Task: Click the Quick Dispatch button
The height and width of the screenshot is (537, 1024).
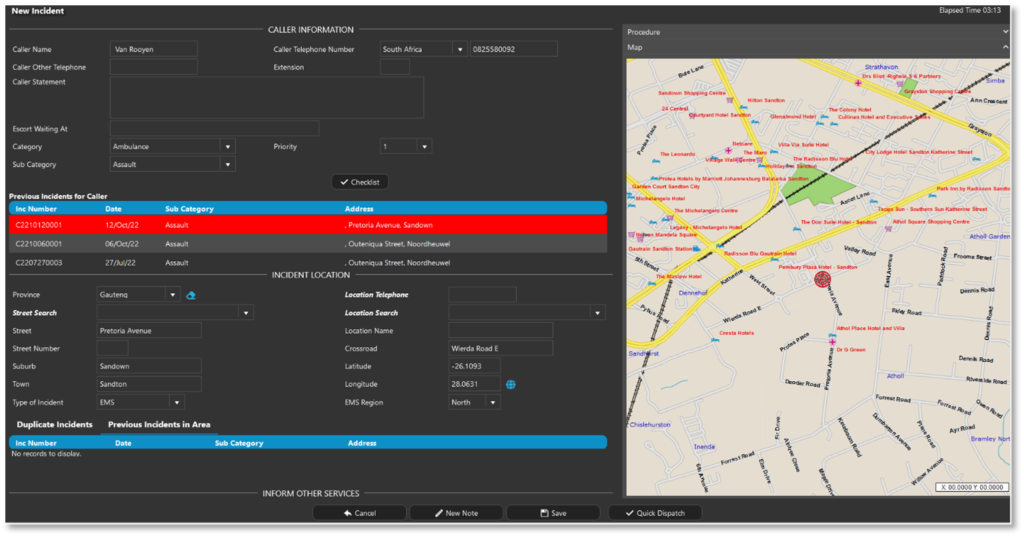Action: click(x=655, y=513)
